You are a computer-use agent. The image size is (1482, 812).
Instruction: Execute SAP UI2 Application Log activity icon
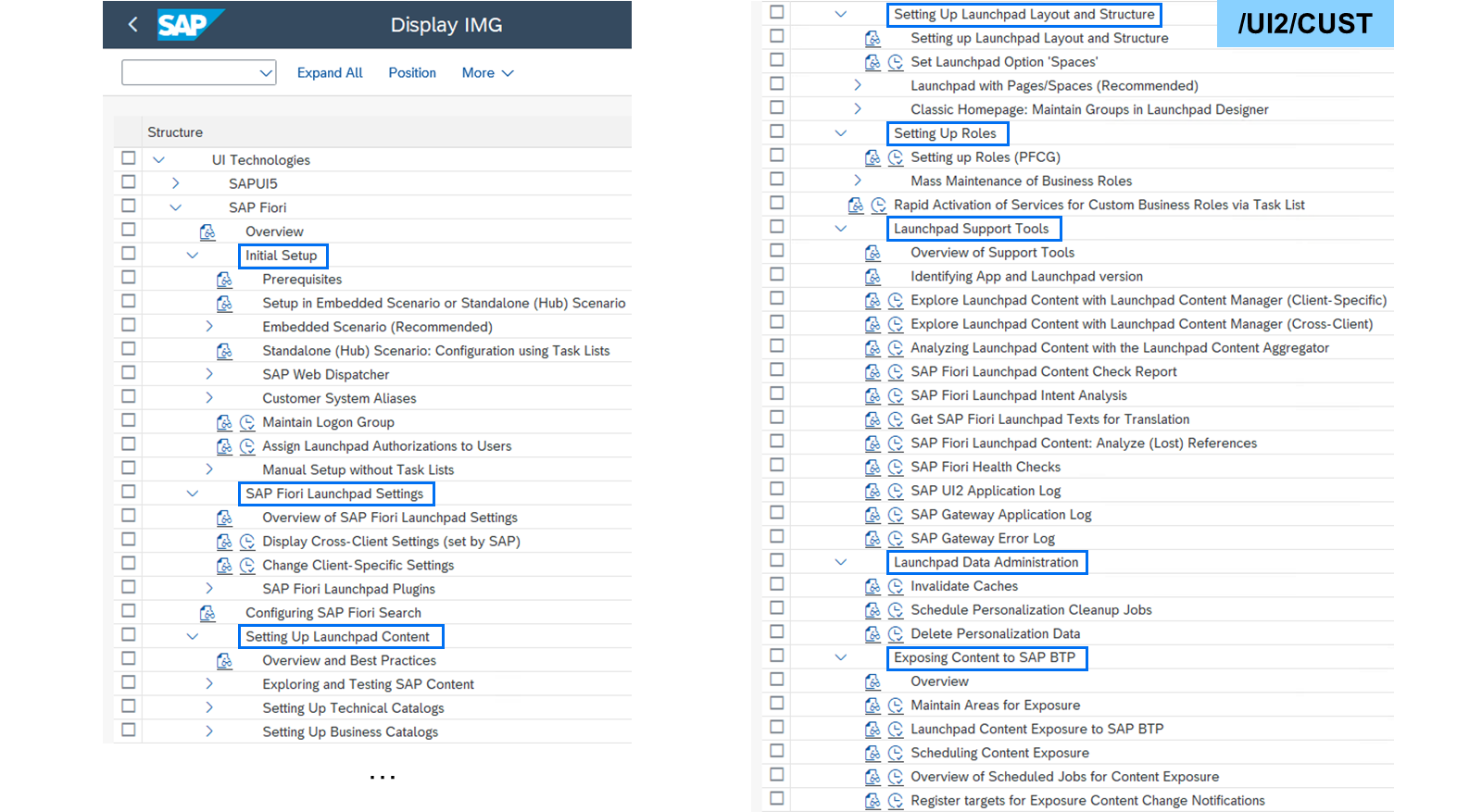coord(896,492)
